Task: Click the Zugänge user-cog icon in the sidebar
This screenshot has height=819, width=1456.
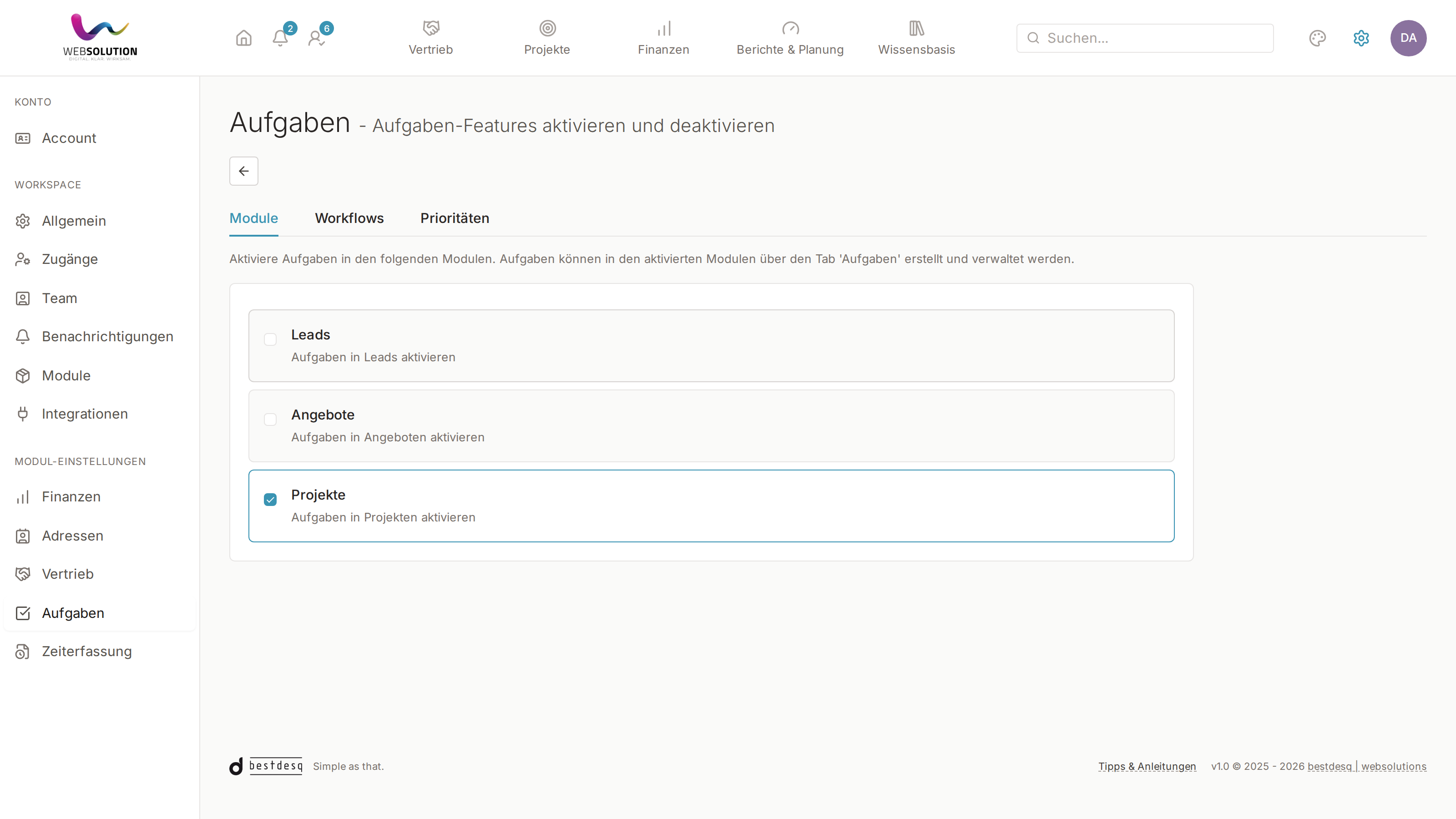Action: tap(23, 259)
